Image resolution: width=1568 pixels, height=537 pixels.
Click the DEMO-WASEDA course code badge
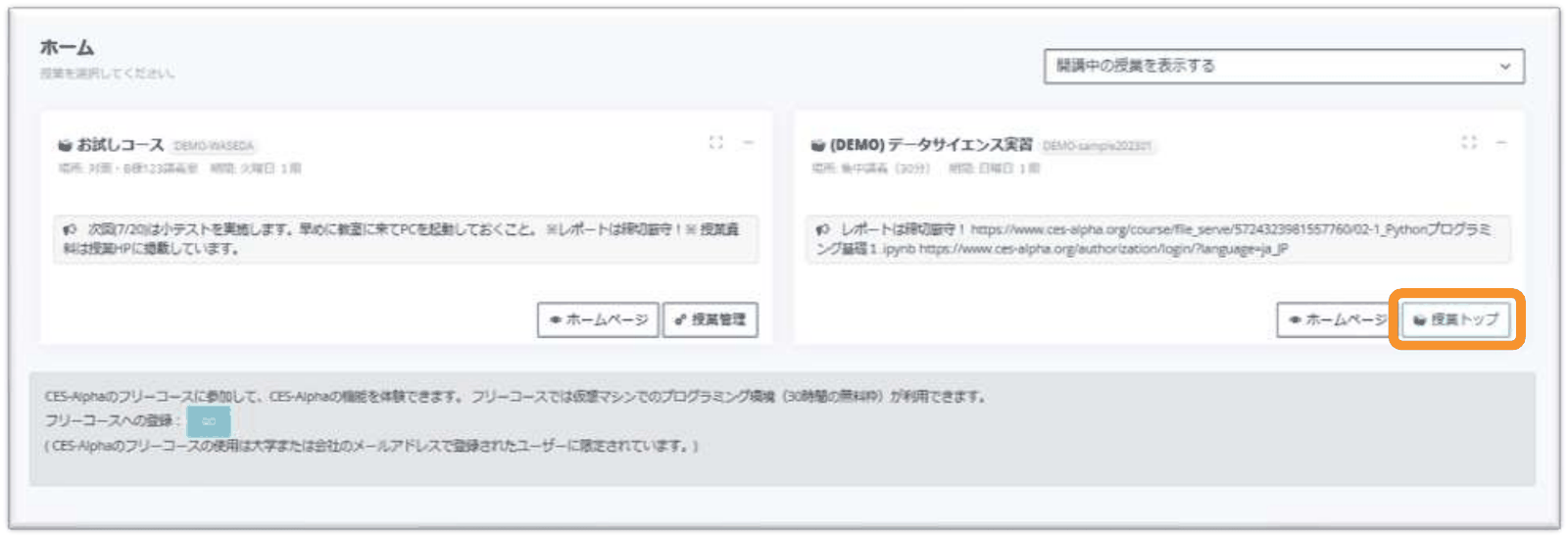pos(213,146)
